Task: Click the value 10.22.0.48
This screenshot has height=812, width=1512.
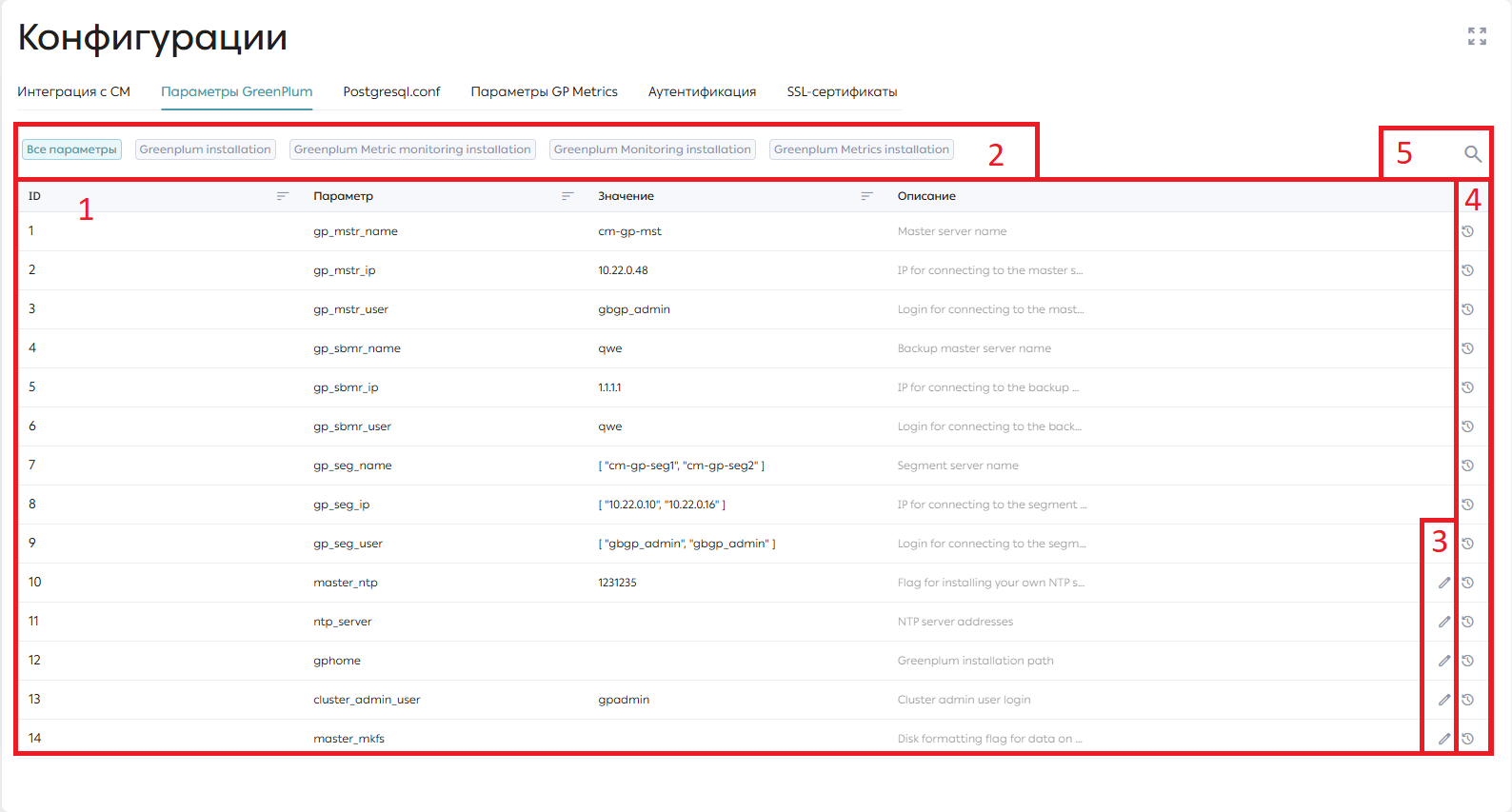Action: coord(623,270)
